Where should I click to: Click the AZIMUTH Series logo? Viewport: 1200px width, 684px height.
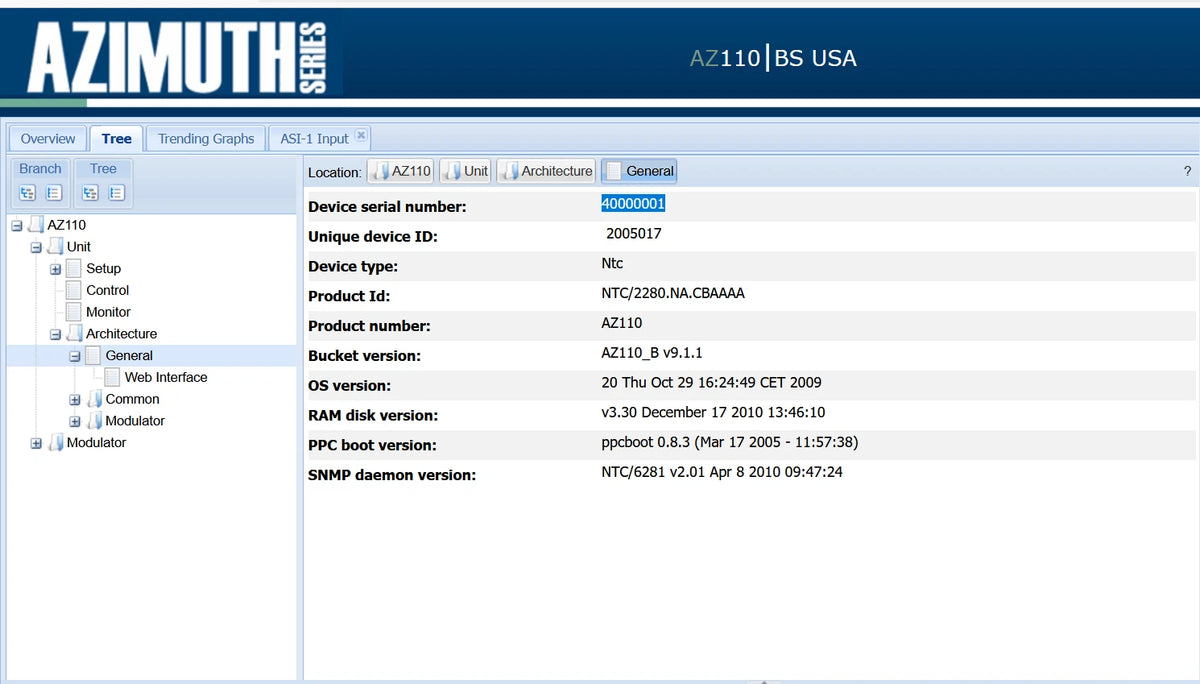(x=177, y=57)
